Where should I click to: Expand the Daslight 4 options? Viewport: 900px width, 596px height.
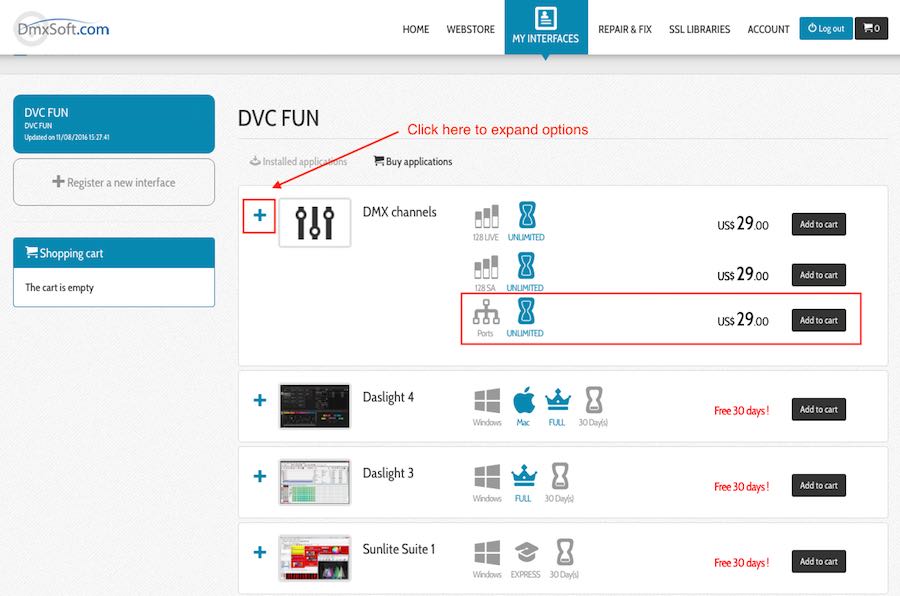coord(260,400)
